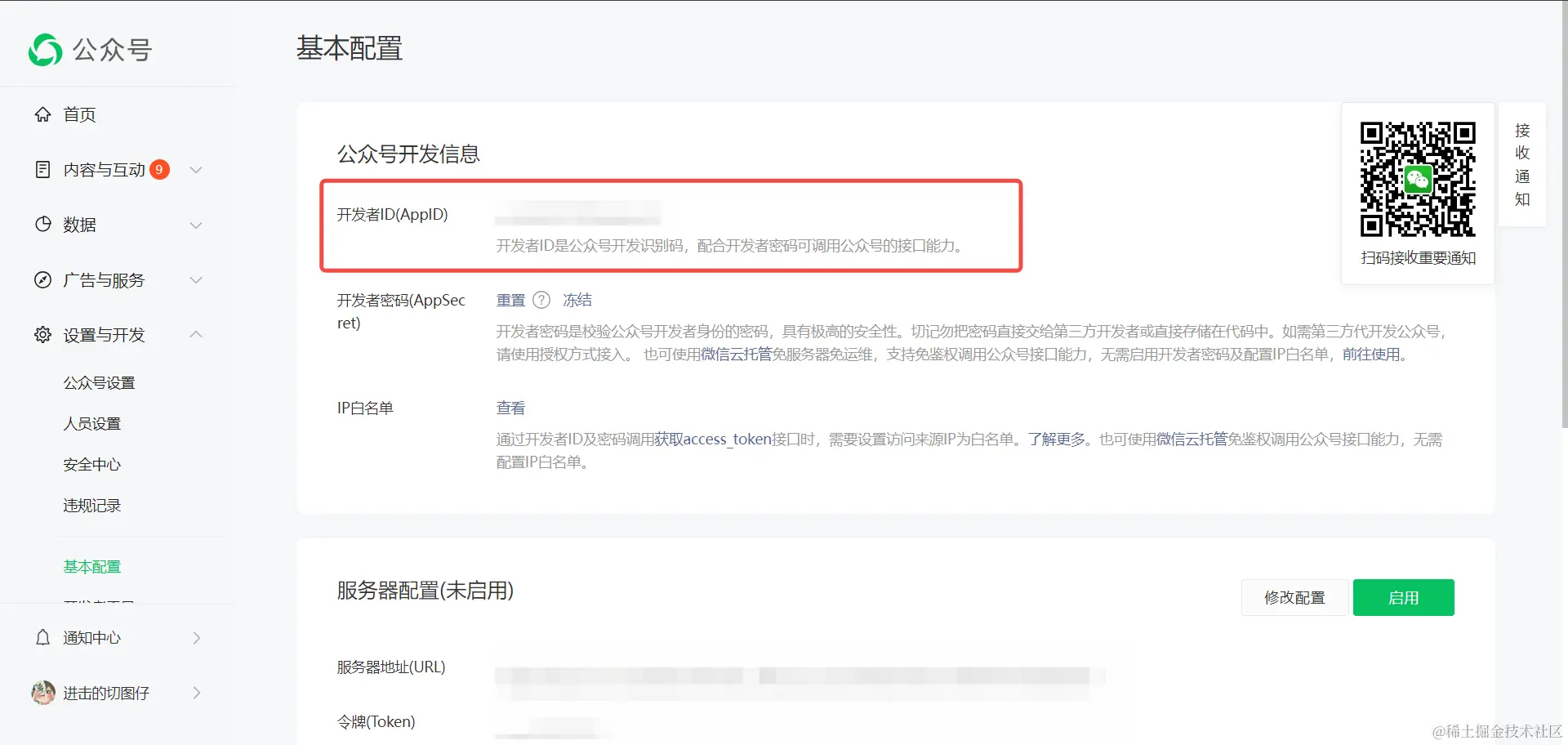This screenshot has width=1568, height=745.
Task: Select the 设置与开发 gear icon
Action: coord(42,334)
